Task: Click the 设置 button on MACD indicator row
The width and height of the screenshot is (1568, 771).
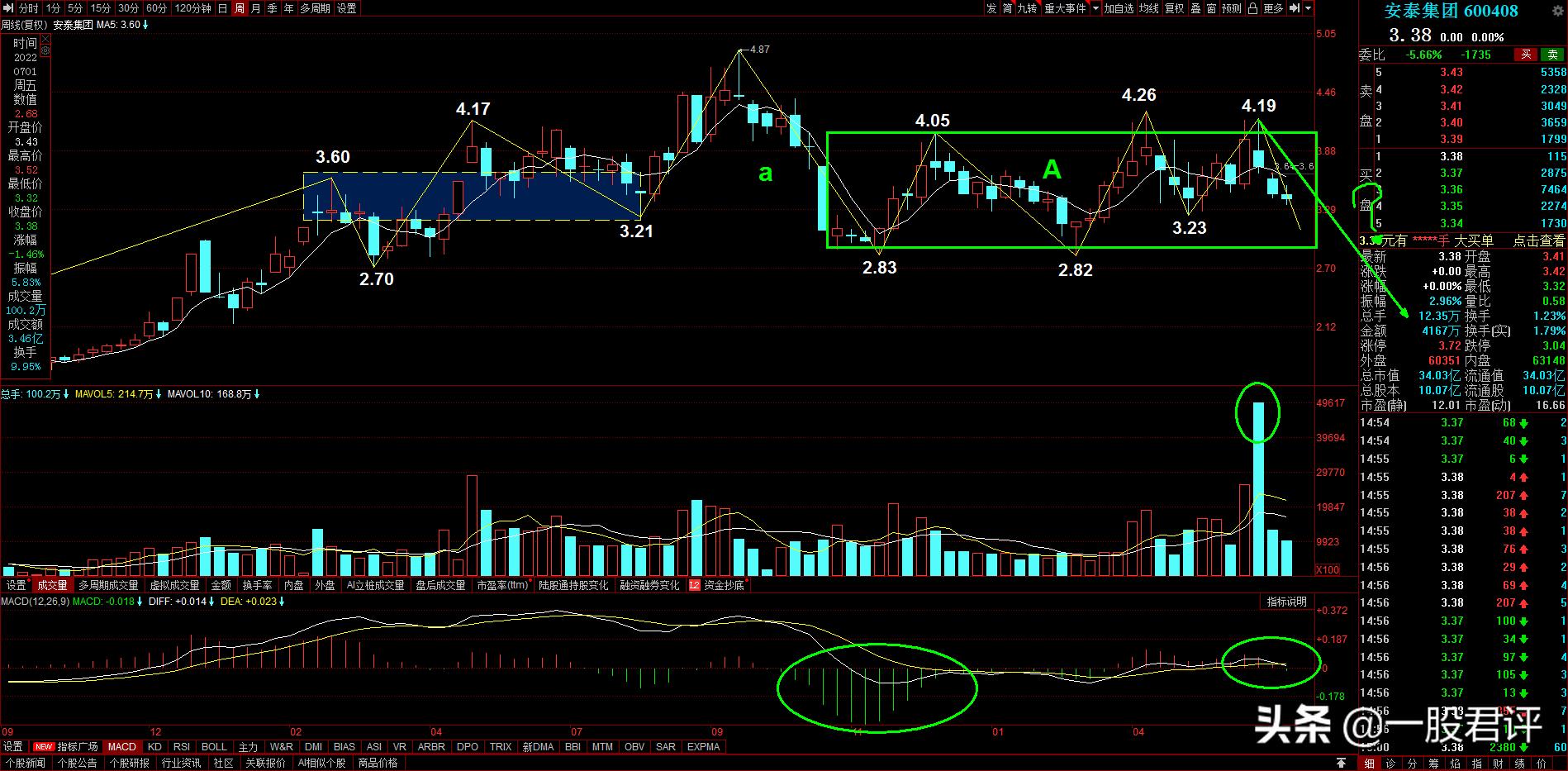Action: click(x=13, y=746)
